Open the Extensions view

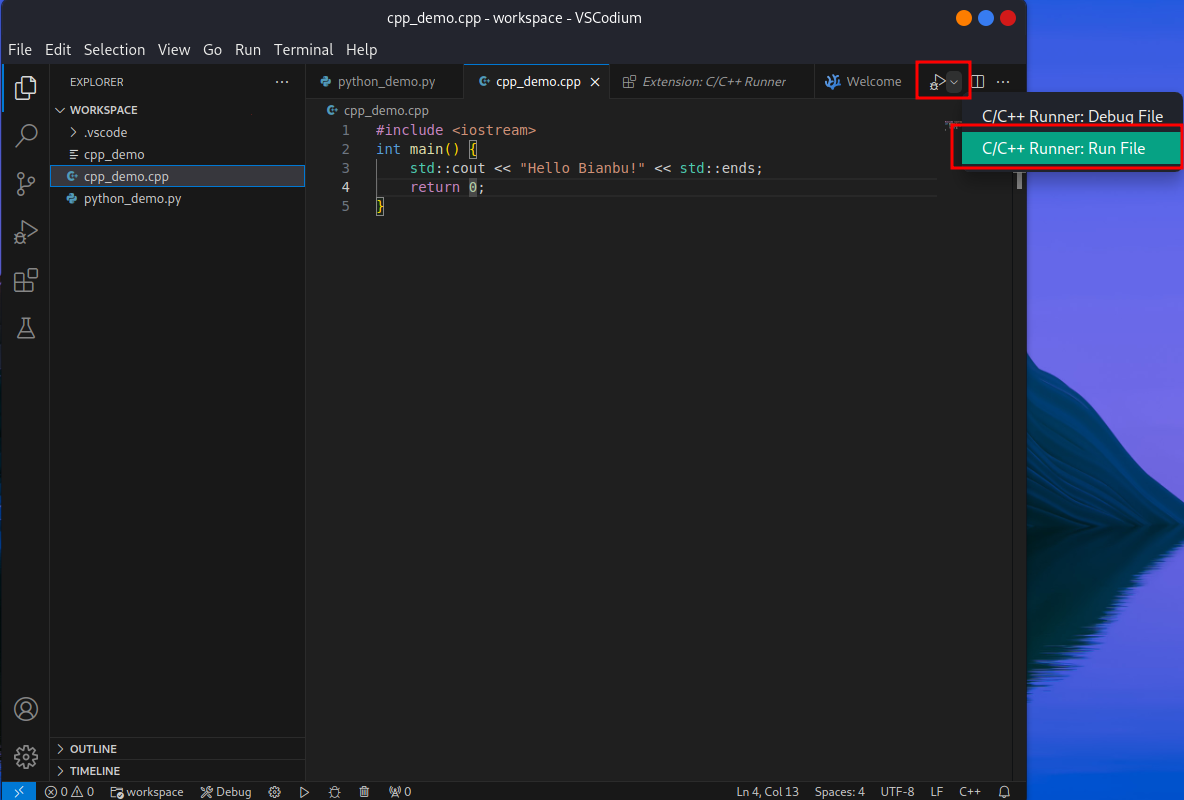coord(26,280)
